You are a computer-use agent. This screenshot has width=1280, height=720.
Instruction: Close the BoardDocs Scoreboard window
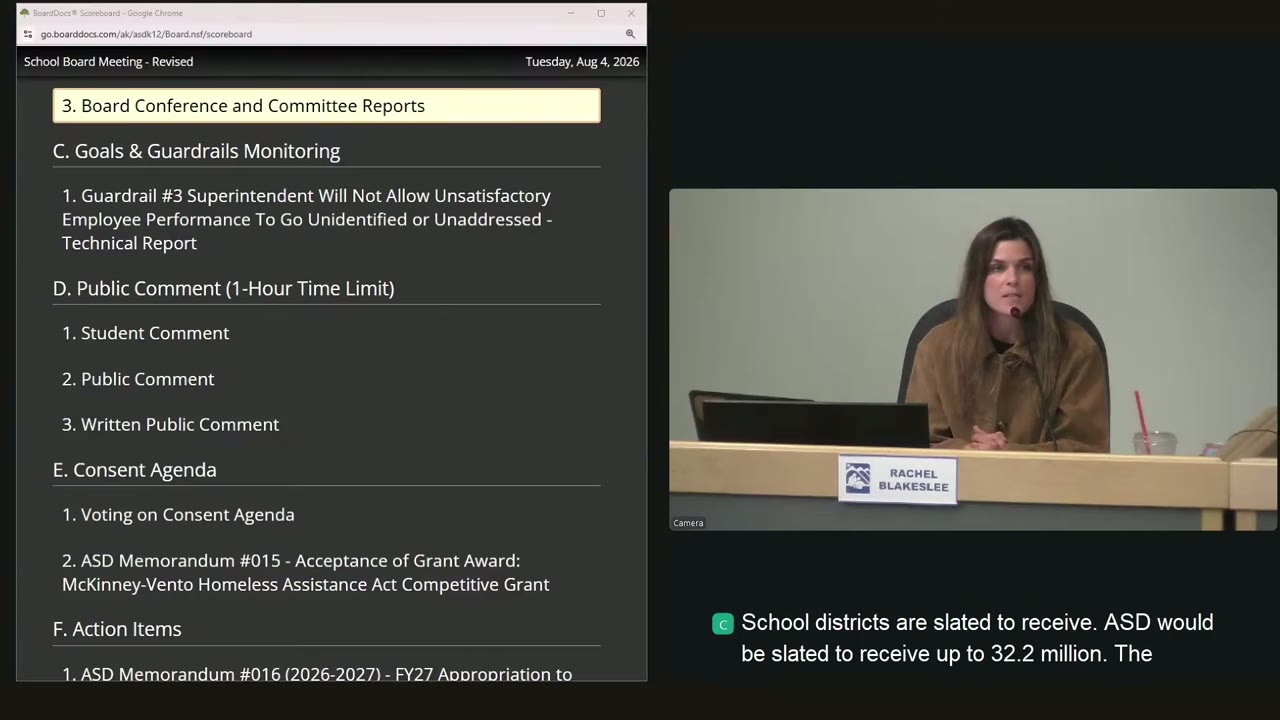tap(631, 13)
